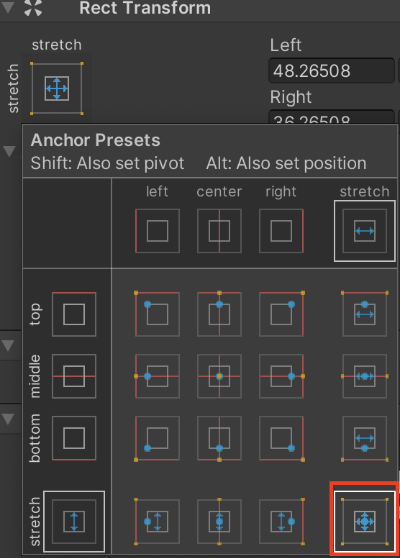Select the middle vertical alignment row header
This screenshot has height=558, width=400.
(74, 376)
